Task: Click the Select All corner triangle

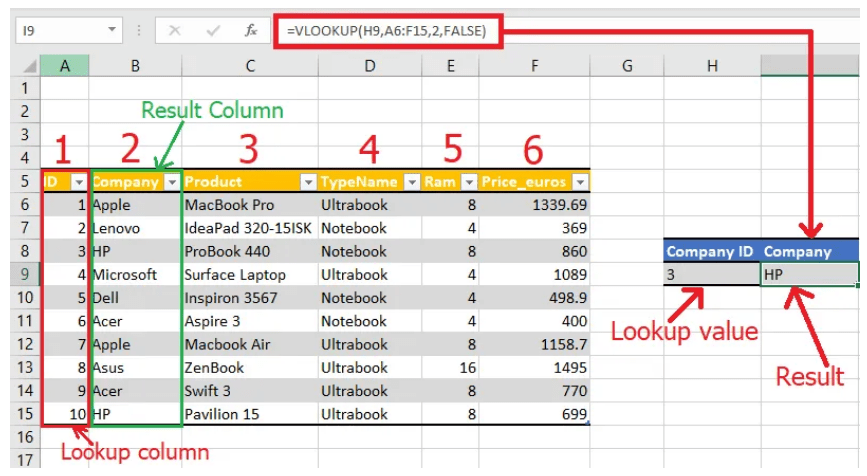Action: pyautogui.click(x=29, y=66)
